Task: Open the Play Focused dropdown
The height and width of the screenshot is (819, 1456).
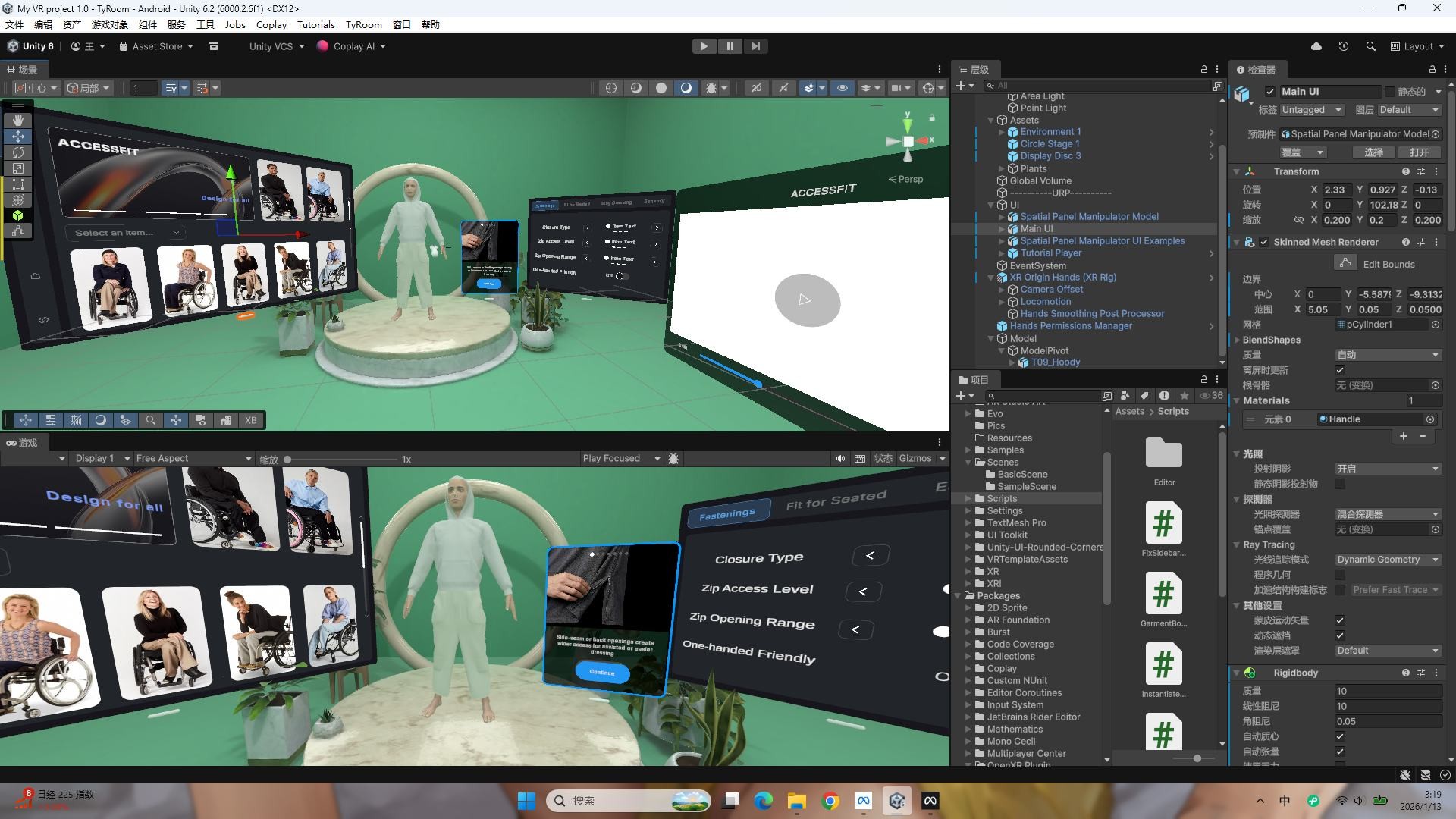Action: [x=620, y=459]
